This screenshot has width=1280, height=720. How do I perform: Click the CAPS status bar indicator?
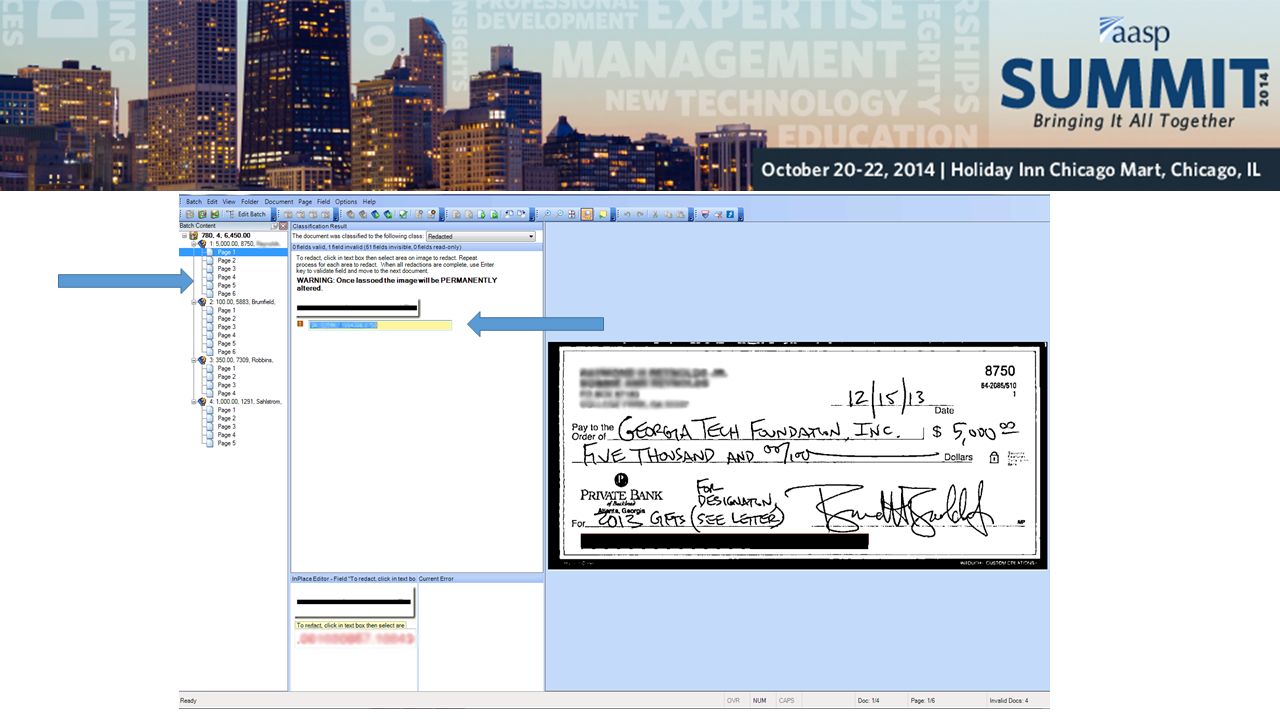[x=787, y=700]
